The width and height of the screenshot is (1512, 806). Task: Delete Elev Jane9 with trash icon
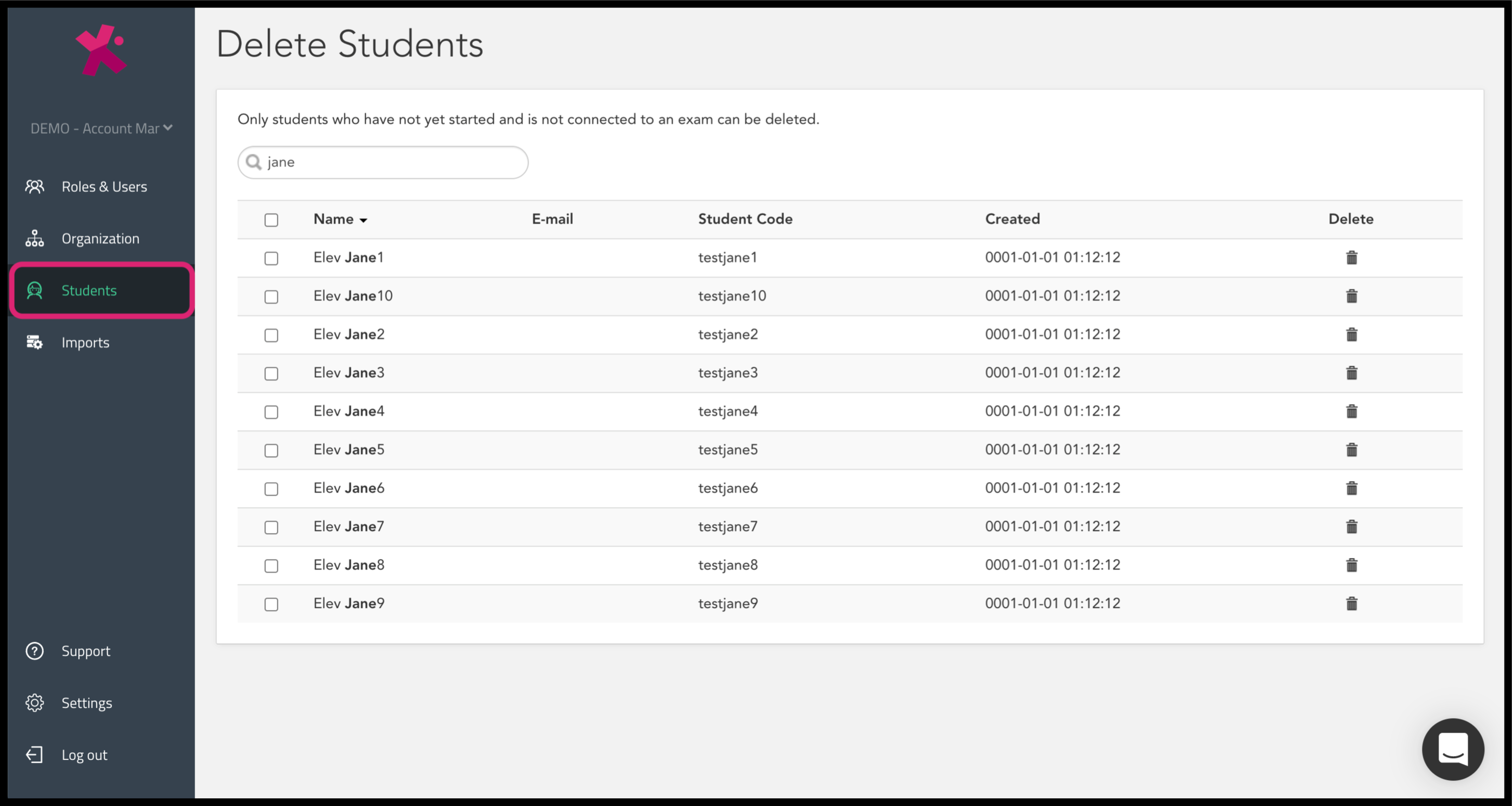(x=1351, y=604)
